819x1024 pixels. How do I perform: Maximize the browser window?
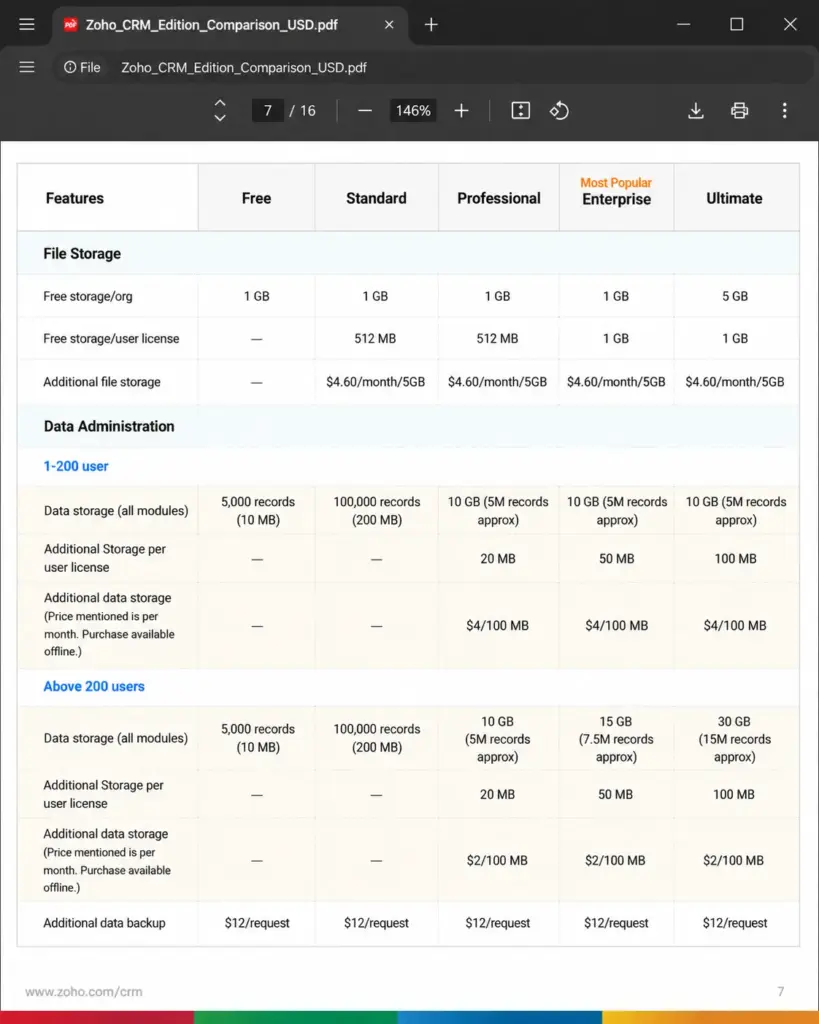coord(737,25)
